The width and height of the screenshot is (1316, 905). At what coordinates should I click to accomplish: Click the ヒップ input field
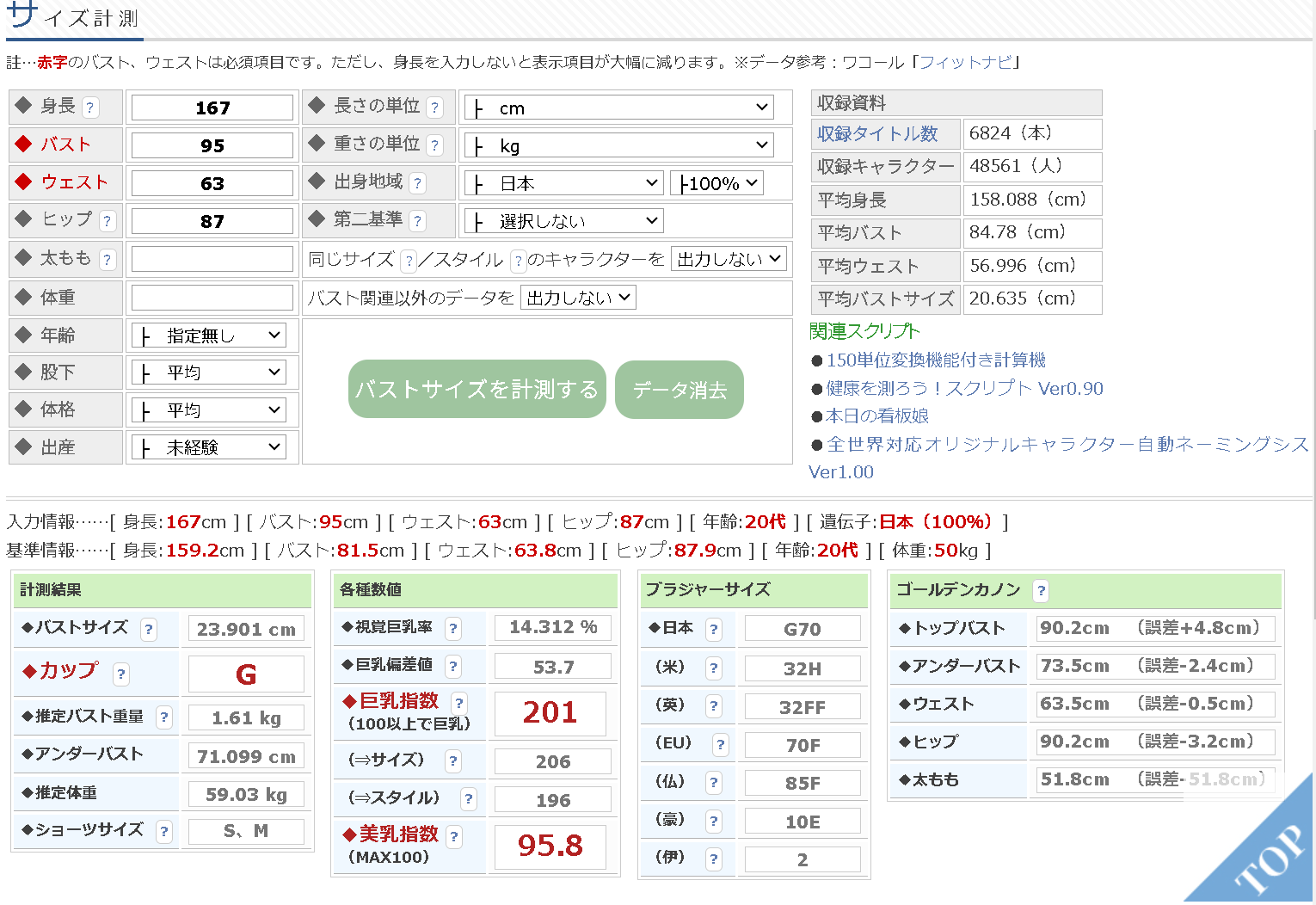(212, 221)
